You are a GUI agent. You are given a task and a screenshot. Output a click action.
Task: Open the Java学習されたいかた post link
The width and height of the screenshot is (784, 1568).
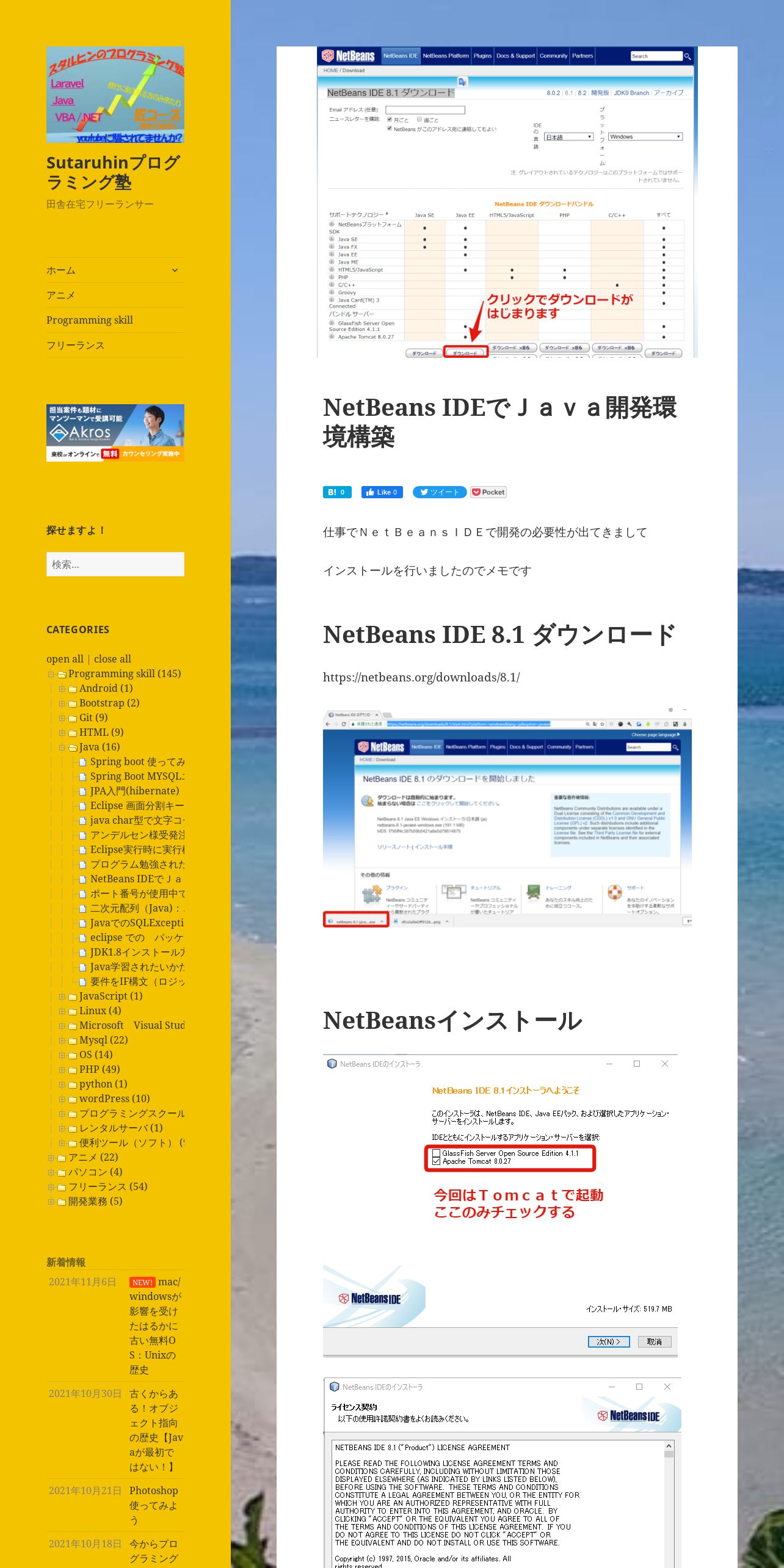137,967
